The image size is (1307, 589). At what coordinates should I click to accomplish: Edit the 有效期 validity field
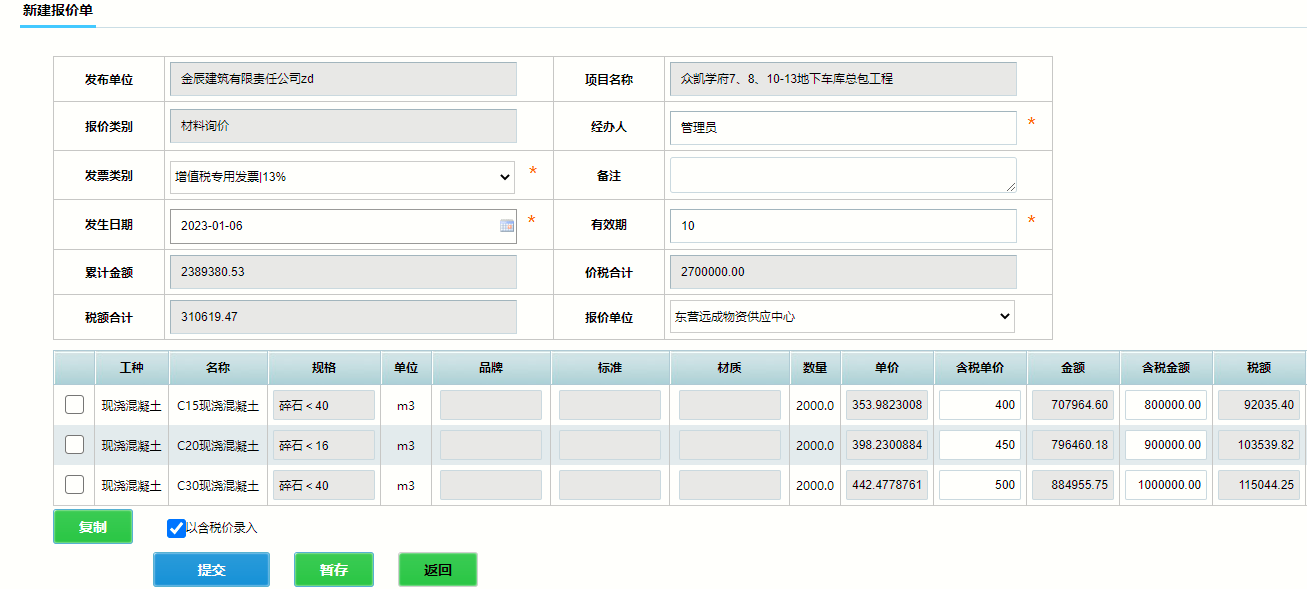pos(842,226)
